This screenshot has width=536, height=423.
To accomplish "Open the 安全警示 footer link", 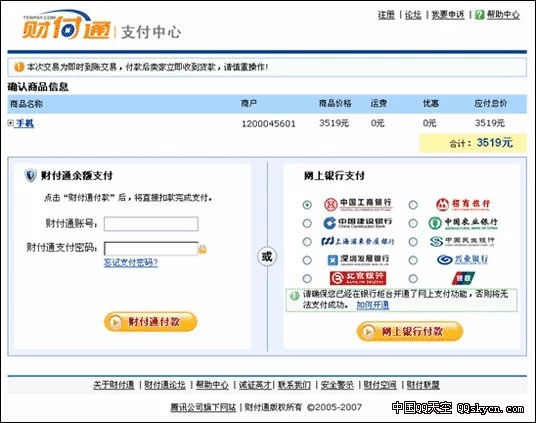I will [x=337, y=385].
